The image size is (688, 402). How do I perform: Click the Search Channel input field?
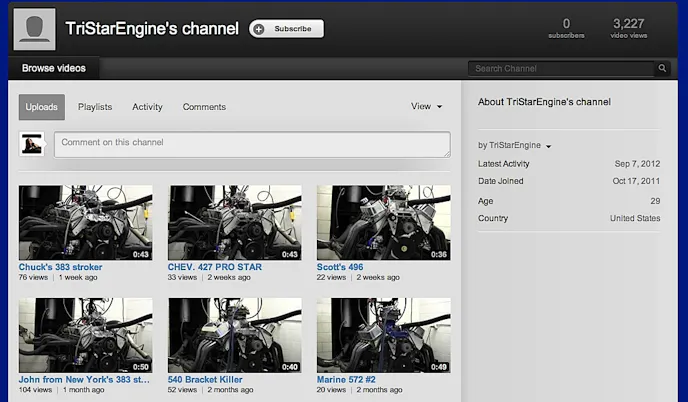tap(560, 69)
